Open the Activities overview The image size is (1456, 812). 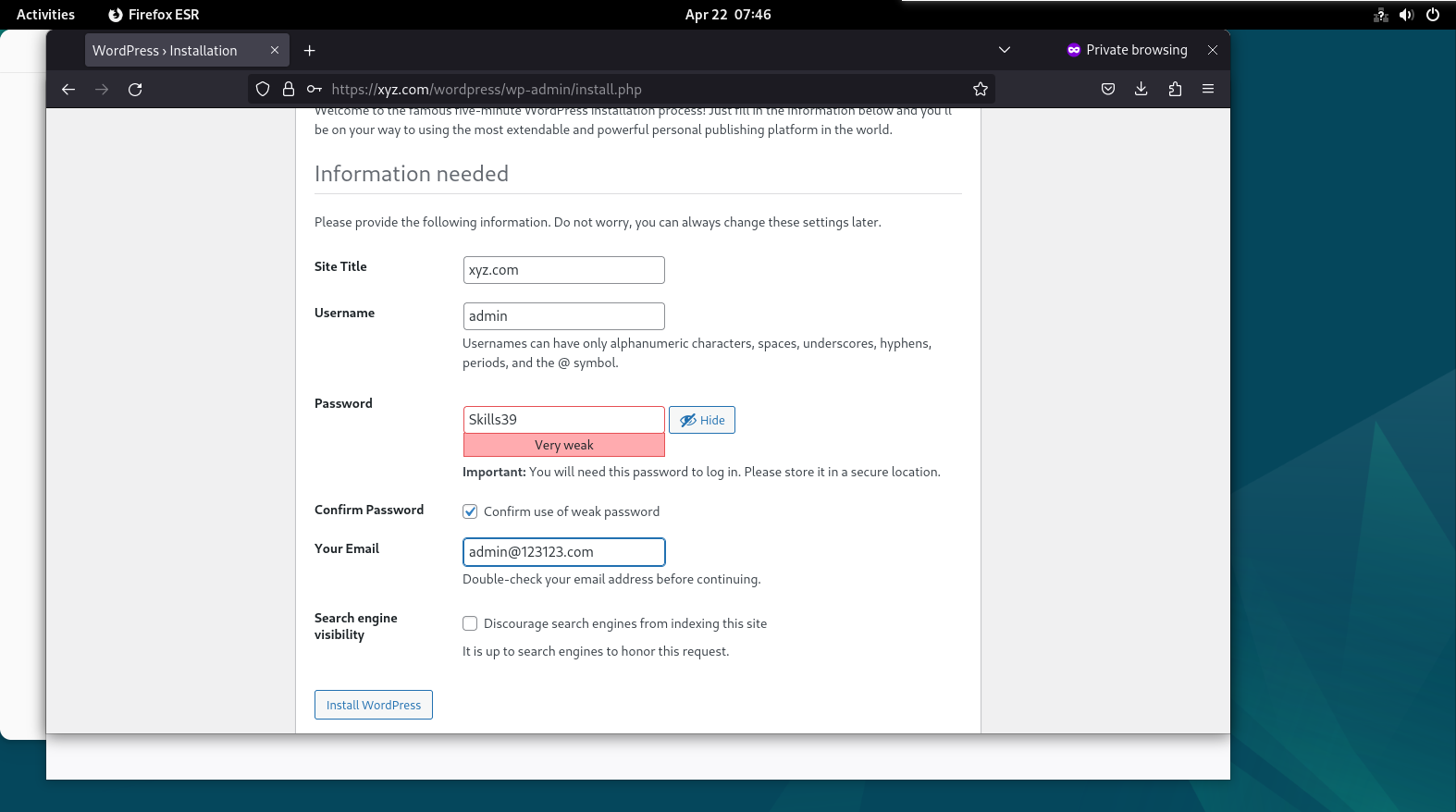click(45, 15)
